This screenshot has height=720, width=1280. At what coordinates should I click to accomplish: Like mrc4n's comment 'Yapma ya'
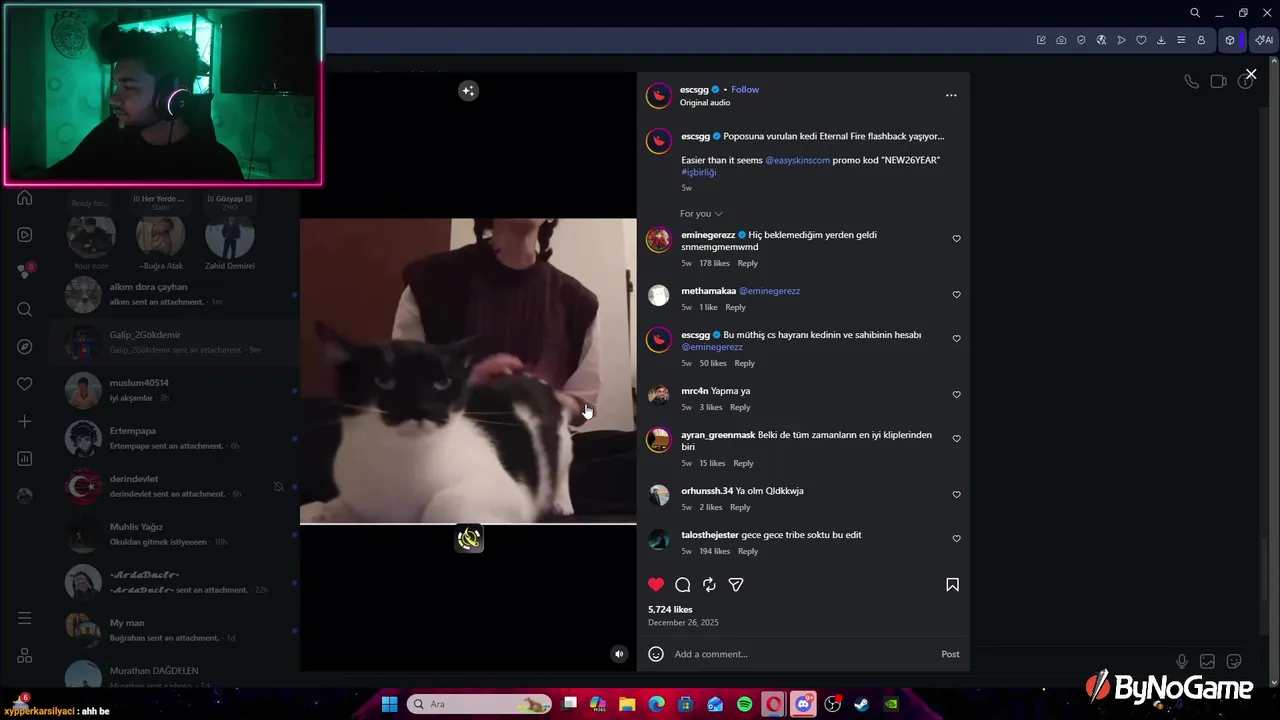pos(956,395)
